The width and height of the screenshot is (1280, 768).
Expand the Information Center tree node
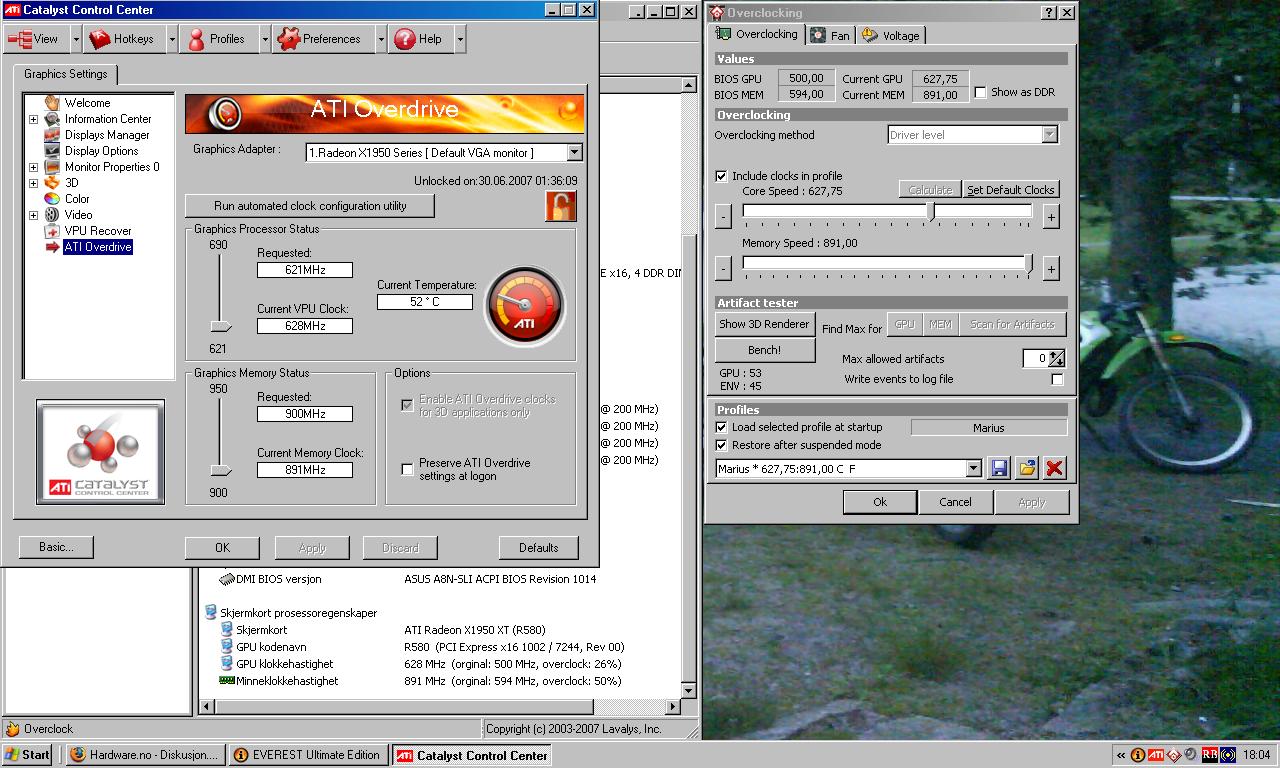(33, 119)
